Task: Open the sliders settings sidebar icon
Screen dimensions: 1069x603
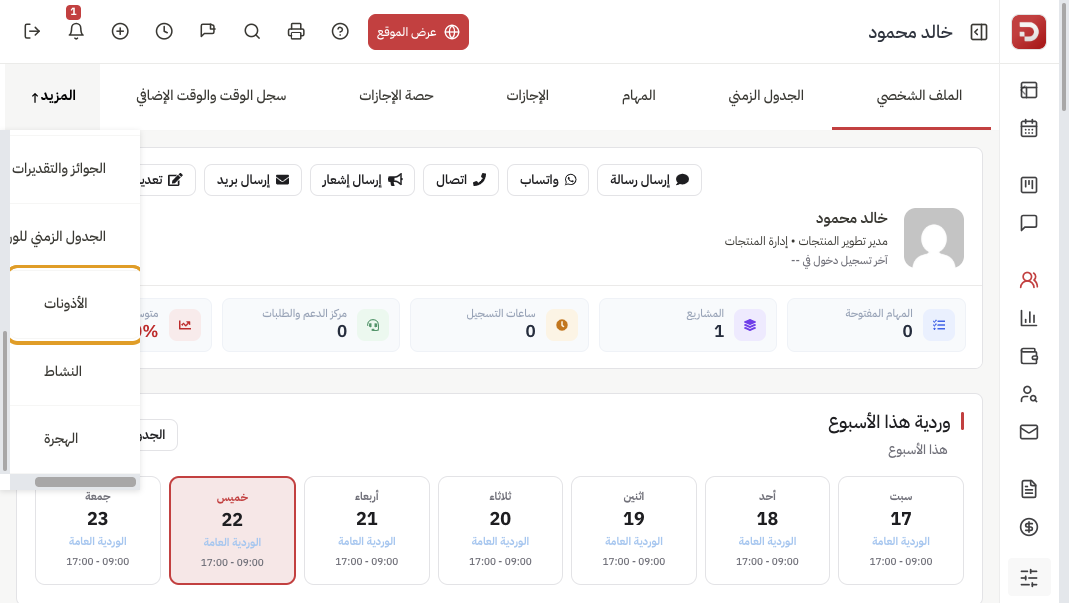Action: (x=1029, y=578)
